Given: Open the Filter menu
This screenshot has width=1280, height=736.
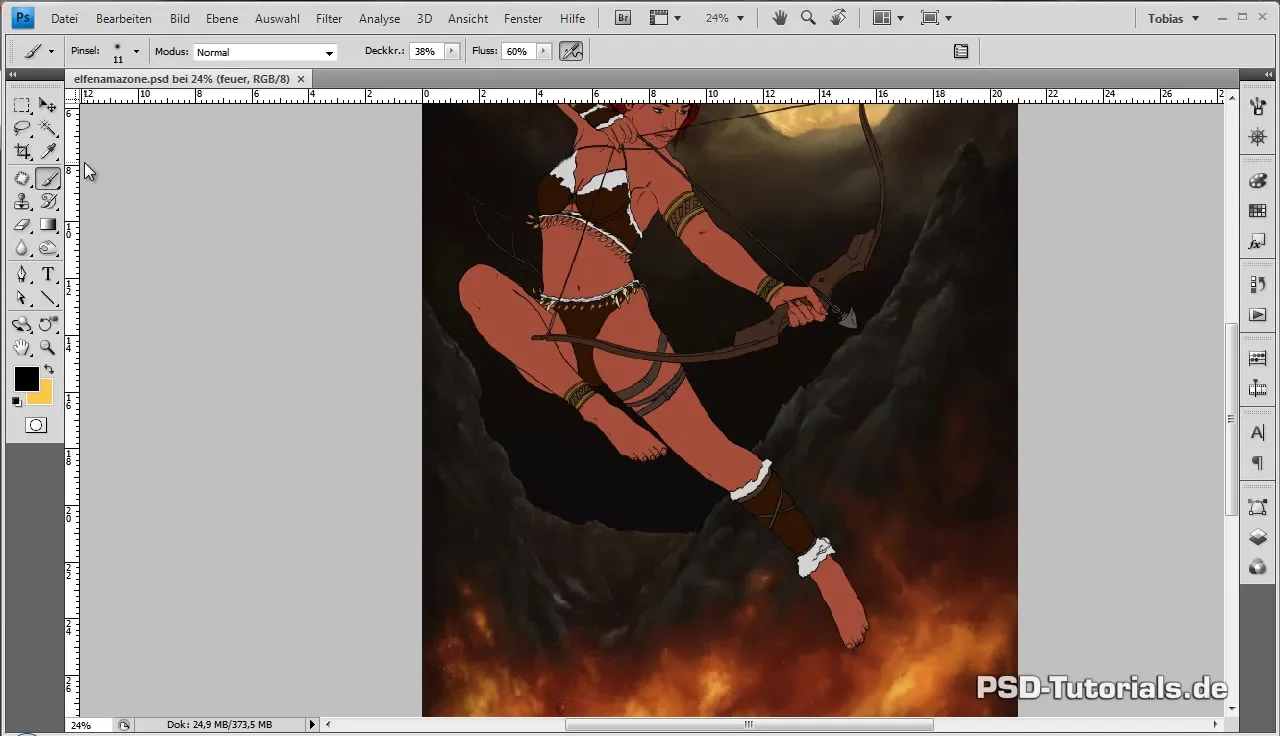Looking at the screenshot, I should click(x=329, y=19).
